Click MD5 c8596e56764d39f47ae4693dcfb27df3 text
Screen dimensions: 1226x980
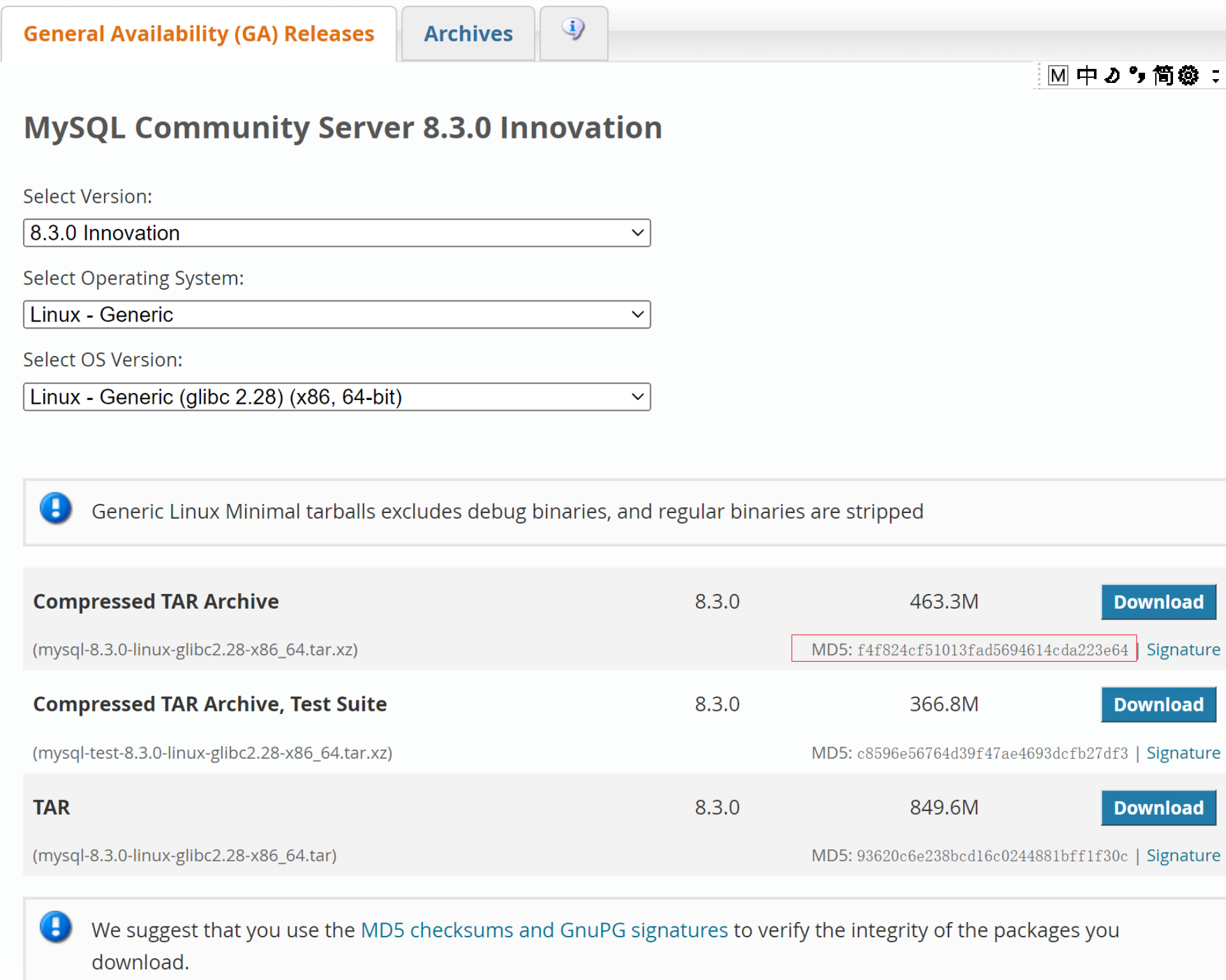[x=970, y=754]
